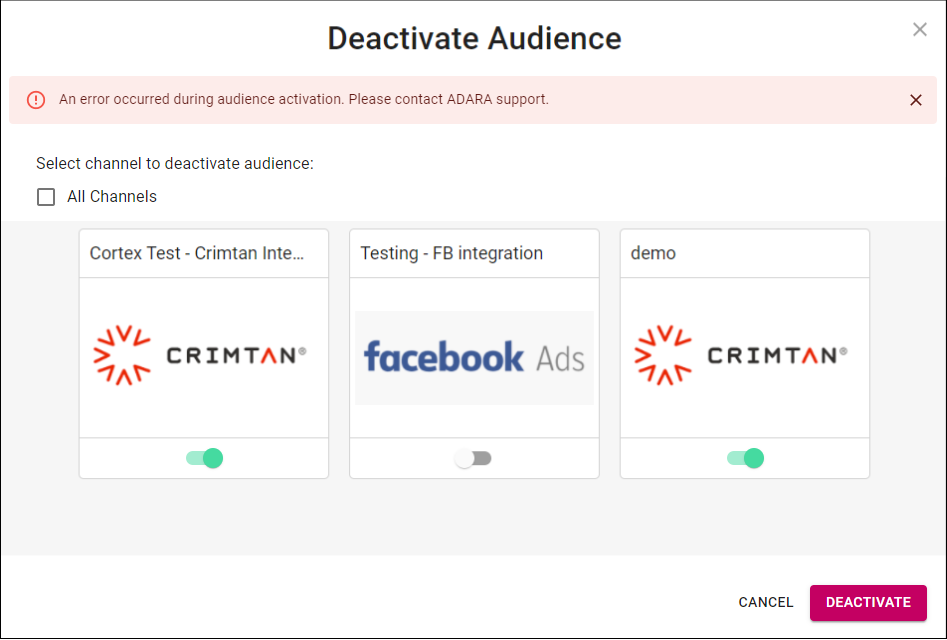
Task: Dismiss the error alert banner
Action: (916, 100)
